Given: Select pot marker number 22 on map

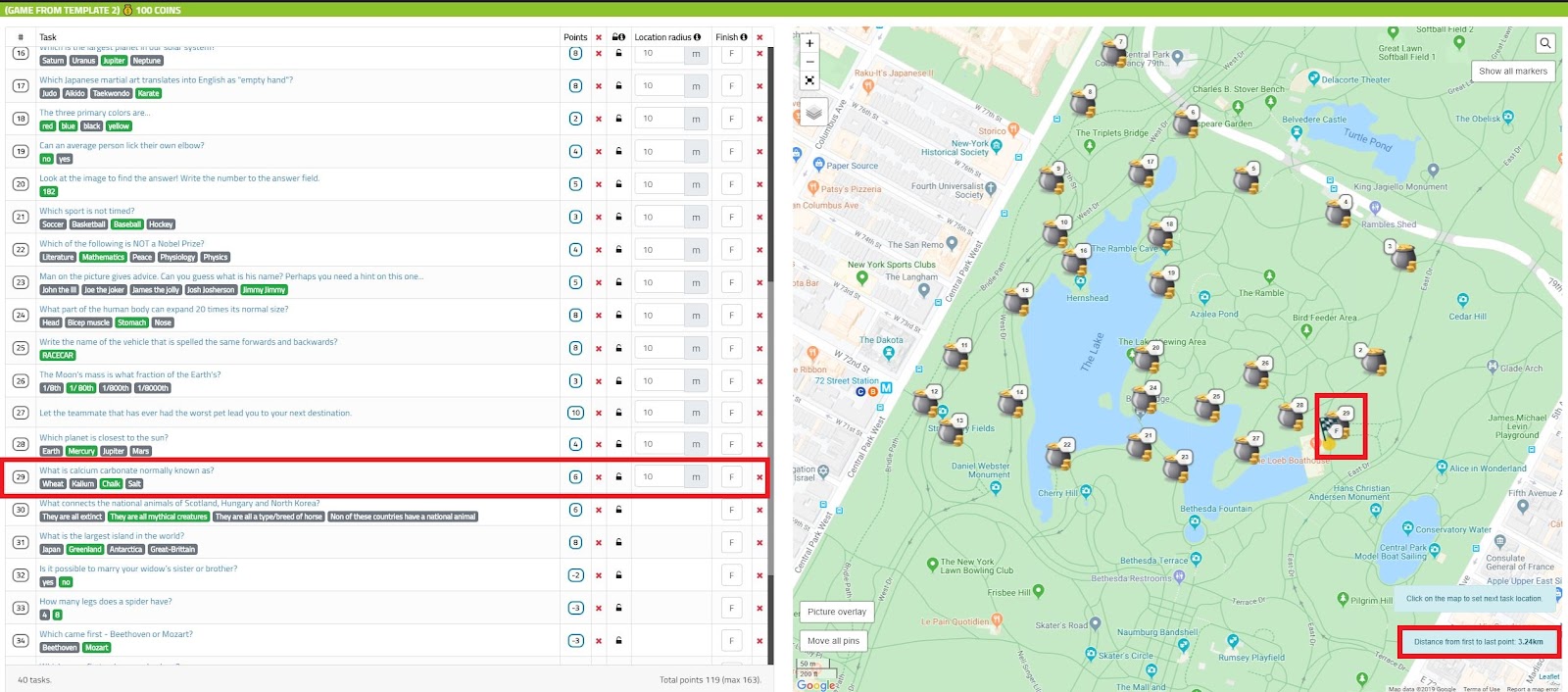Looking at the screenshot, I should pyautogui.click(x=1058, y=455).
